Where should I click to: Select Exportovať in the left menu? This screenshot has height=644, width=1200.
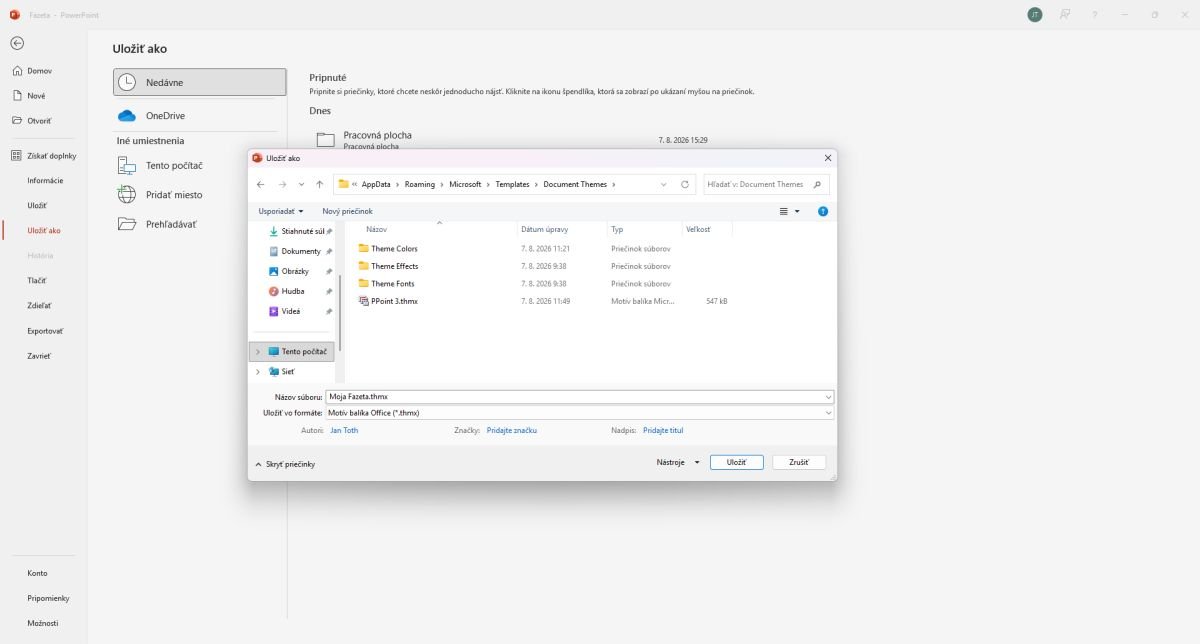pos(45,330)
